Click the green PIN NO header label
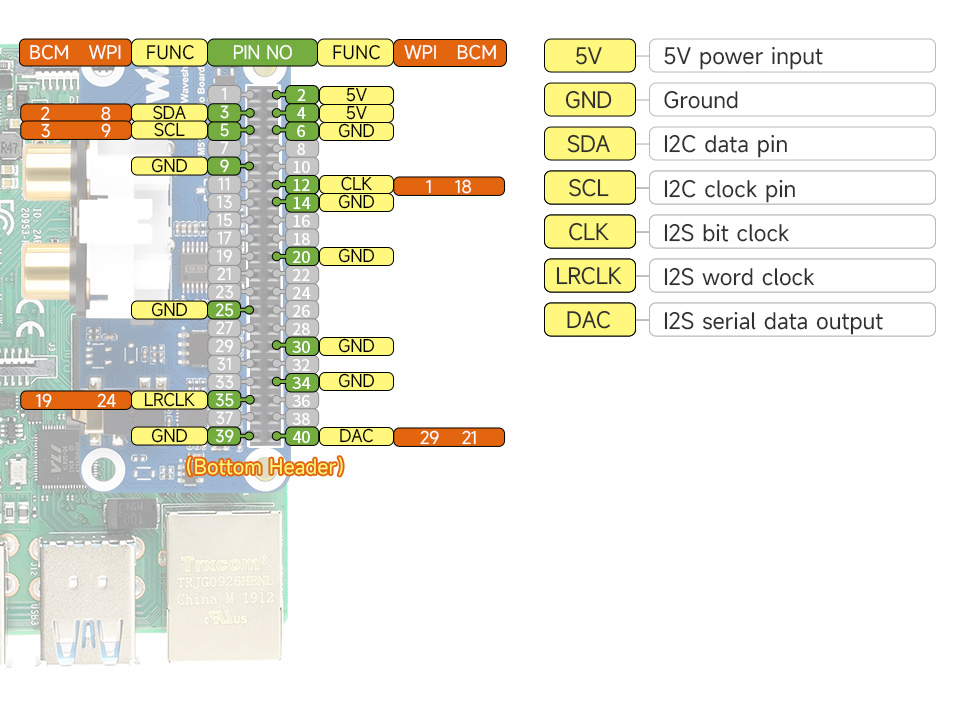The image size is (960, 710). click(262, 52)
